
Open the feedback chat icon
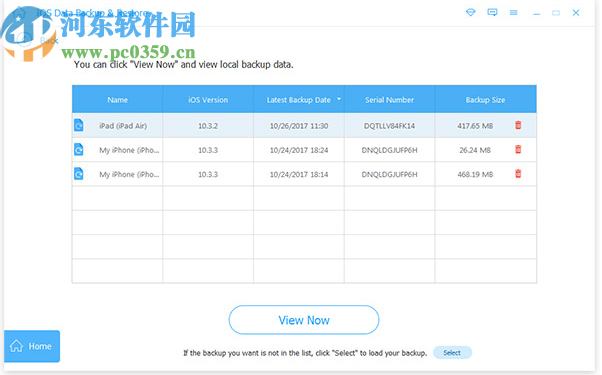coord(492,13)
